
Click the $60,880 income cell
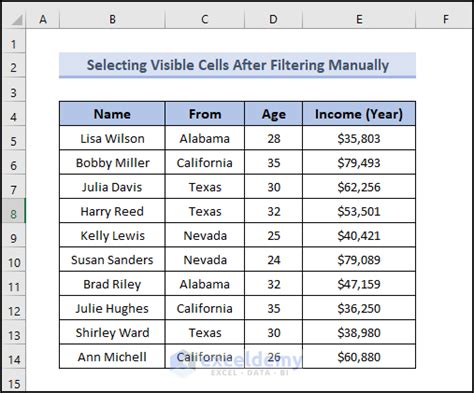pos(359,357)
